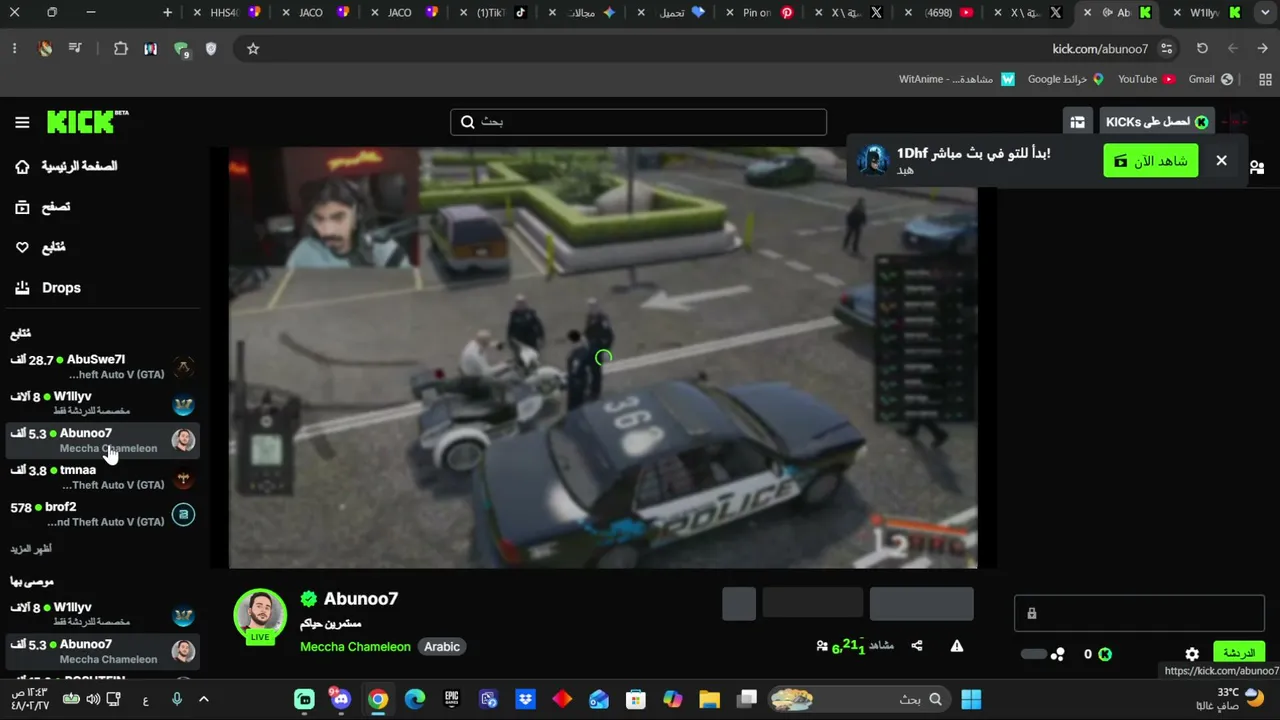Click the stream video player

coord(603,358)
